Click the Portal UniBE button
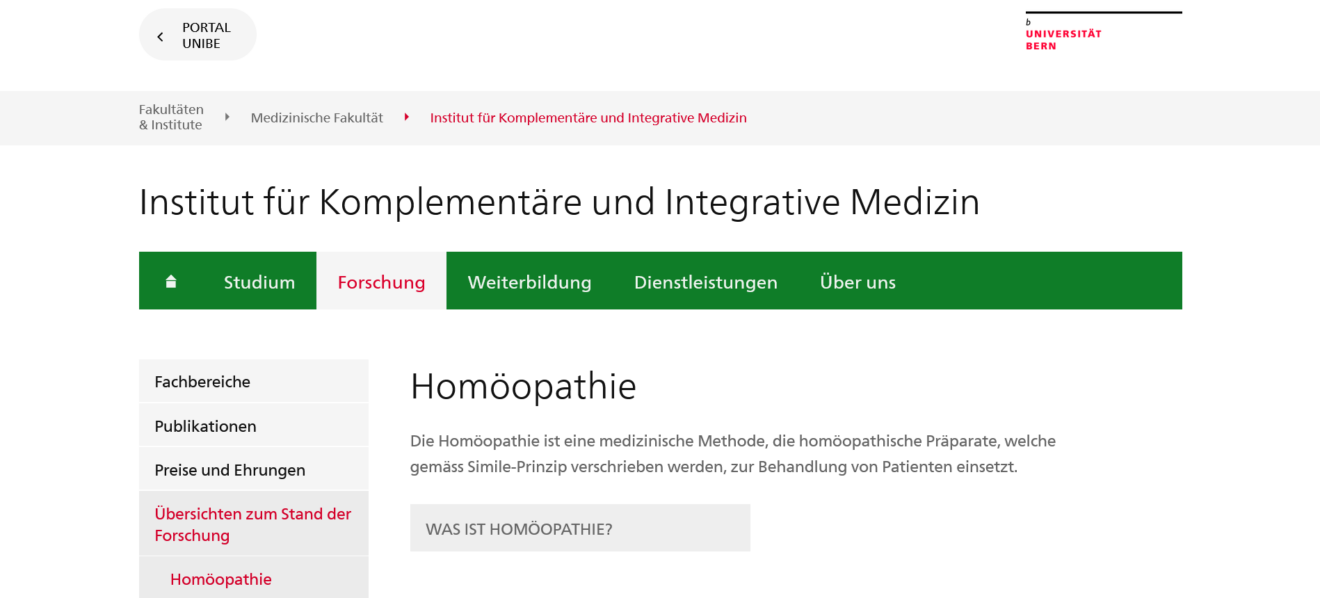The image size is (1320, 598). [x=197, y=36]
